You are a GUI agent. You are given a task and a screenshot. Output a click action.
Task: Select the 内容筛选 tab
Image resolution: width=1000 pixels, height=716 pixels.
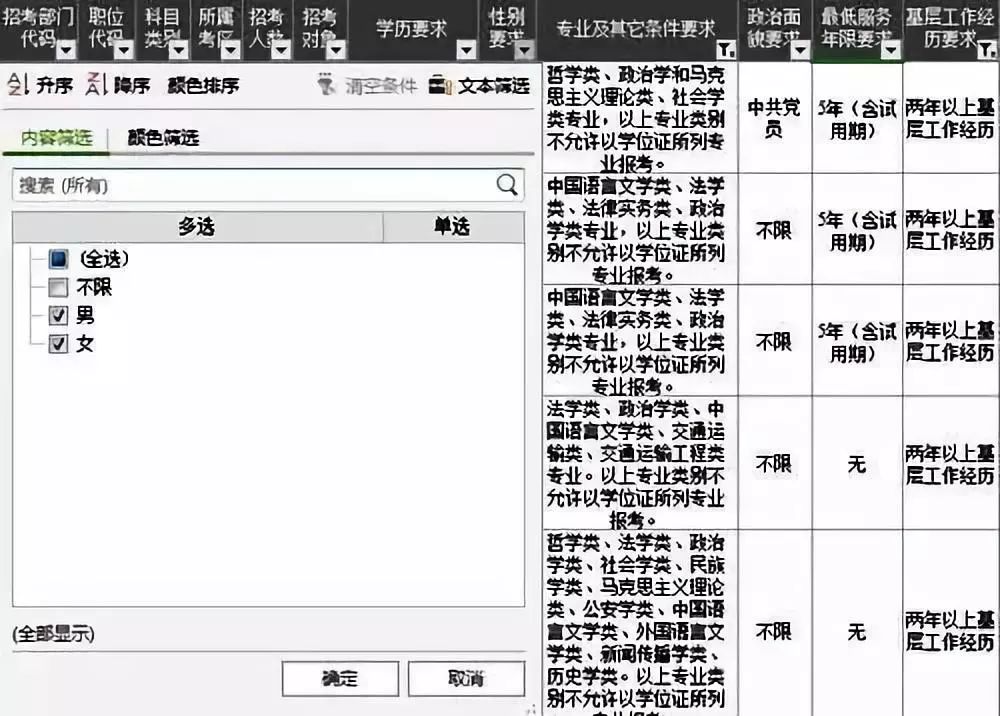pos(56,138)
